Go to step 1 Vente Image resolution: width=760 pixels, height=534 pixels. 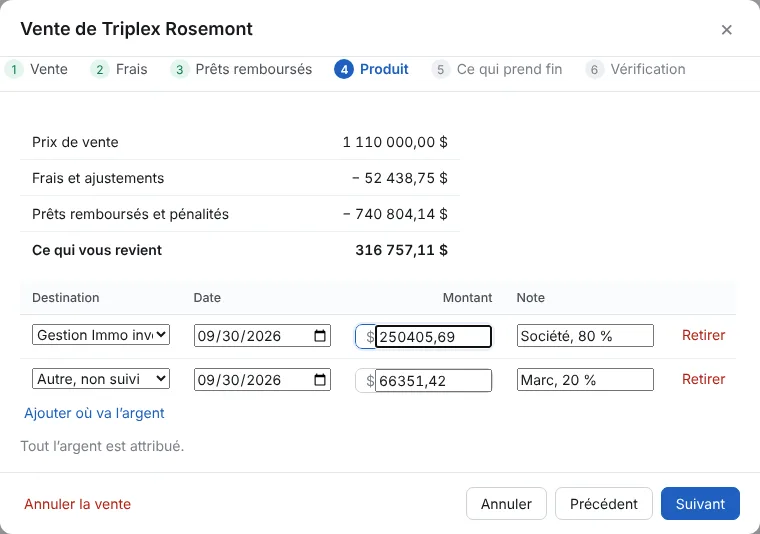(x=36, y=69)
